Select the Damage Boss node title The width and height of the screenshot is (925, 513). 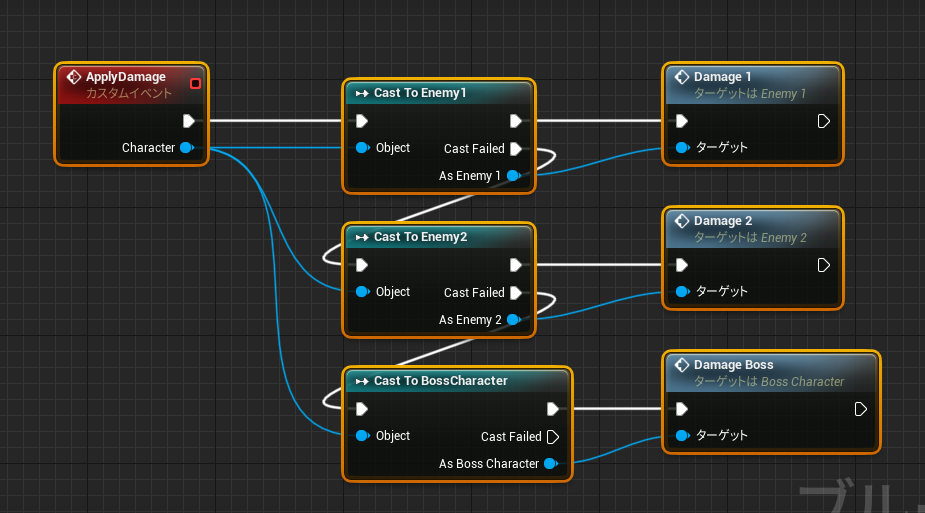734,365
